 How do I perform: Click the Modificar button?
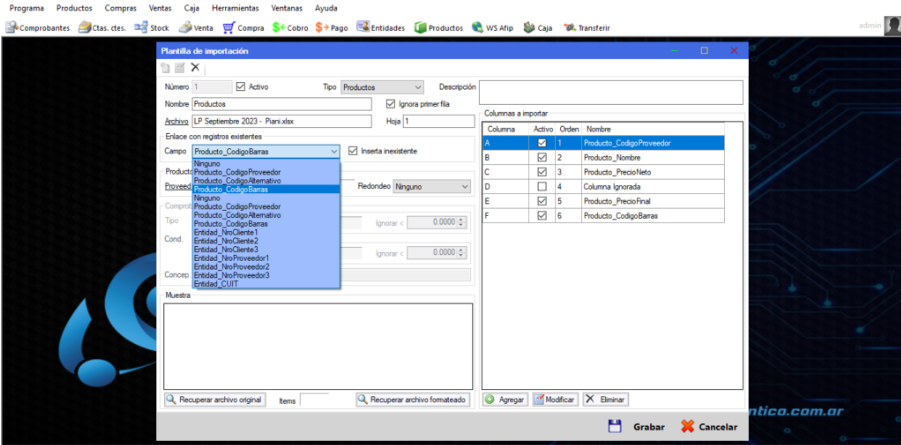coord(555,400)
